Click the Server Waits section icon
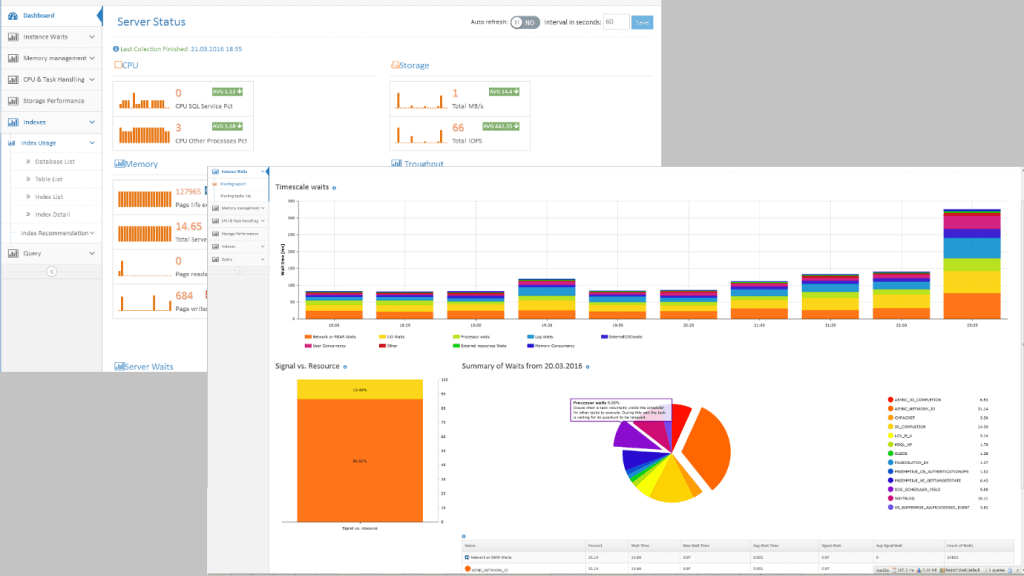 pyautogui.click(x=121, y=366)
